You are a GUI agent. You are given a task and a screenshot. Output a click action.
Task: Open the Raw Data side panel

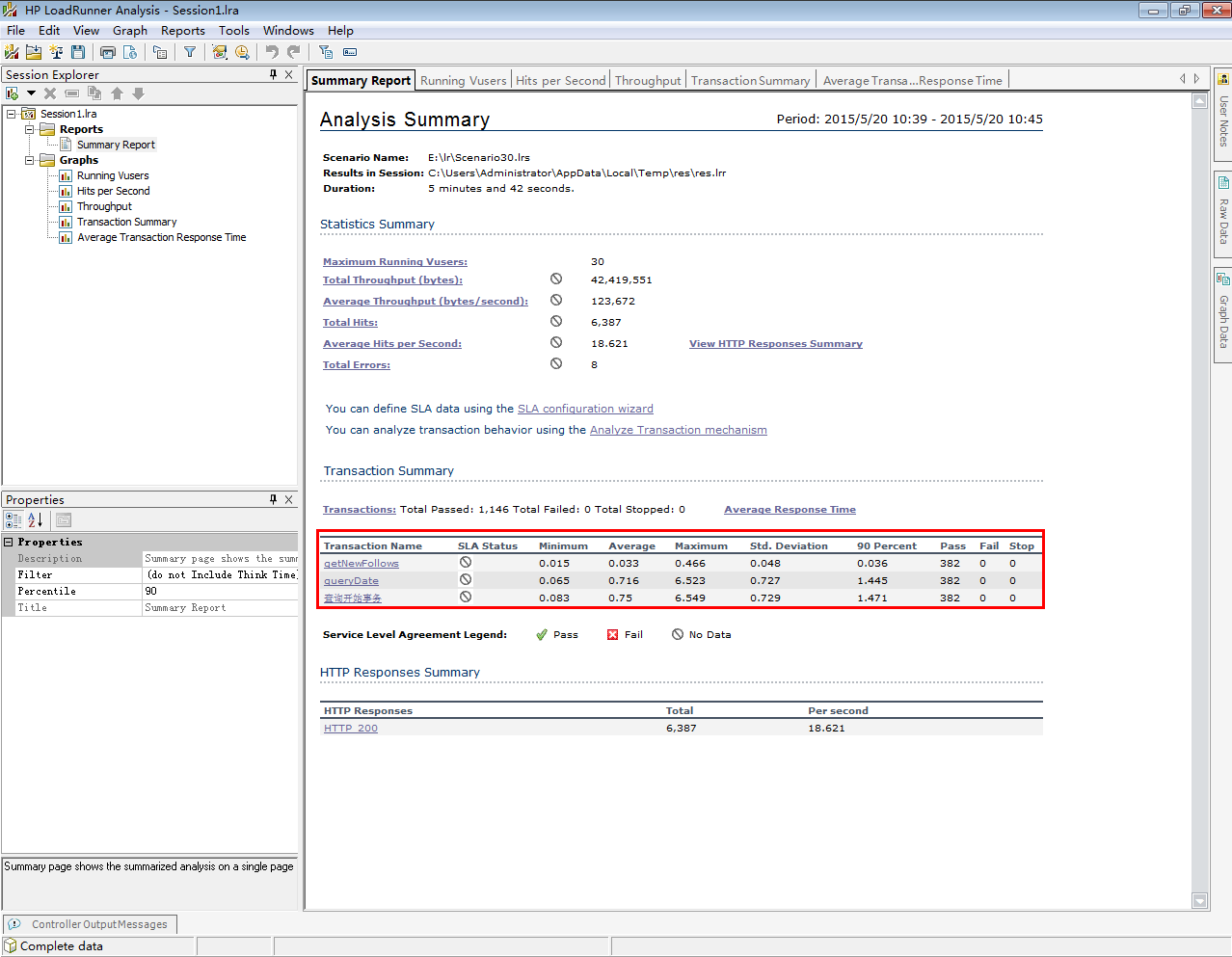tap(1223, 214)
